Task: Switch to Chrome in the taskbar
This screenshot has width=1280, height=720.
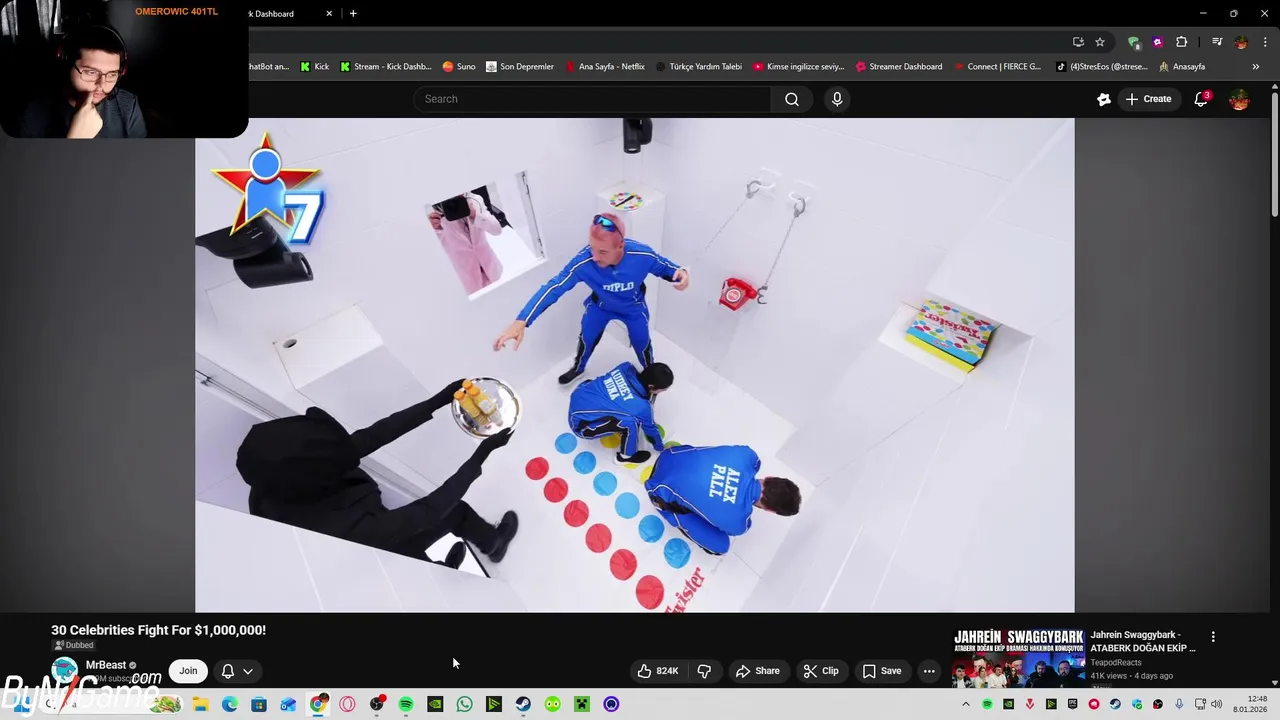Action: pyautogui.click(x=318, y=704)
